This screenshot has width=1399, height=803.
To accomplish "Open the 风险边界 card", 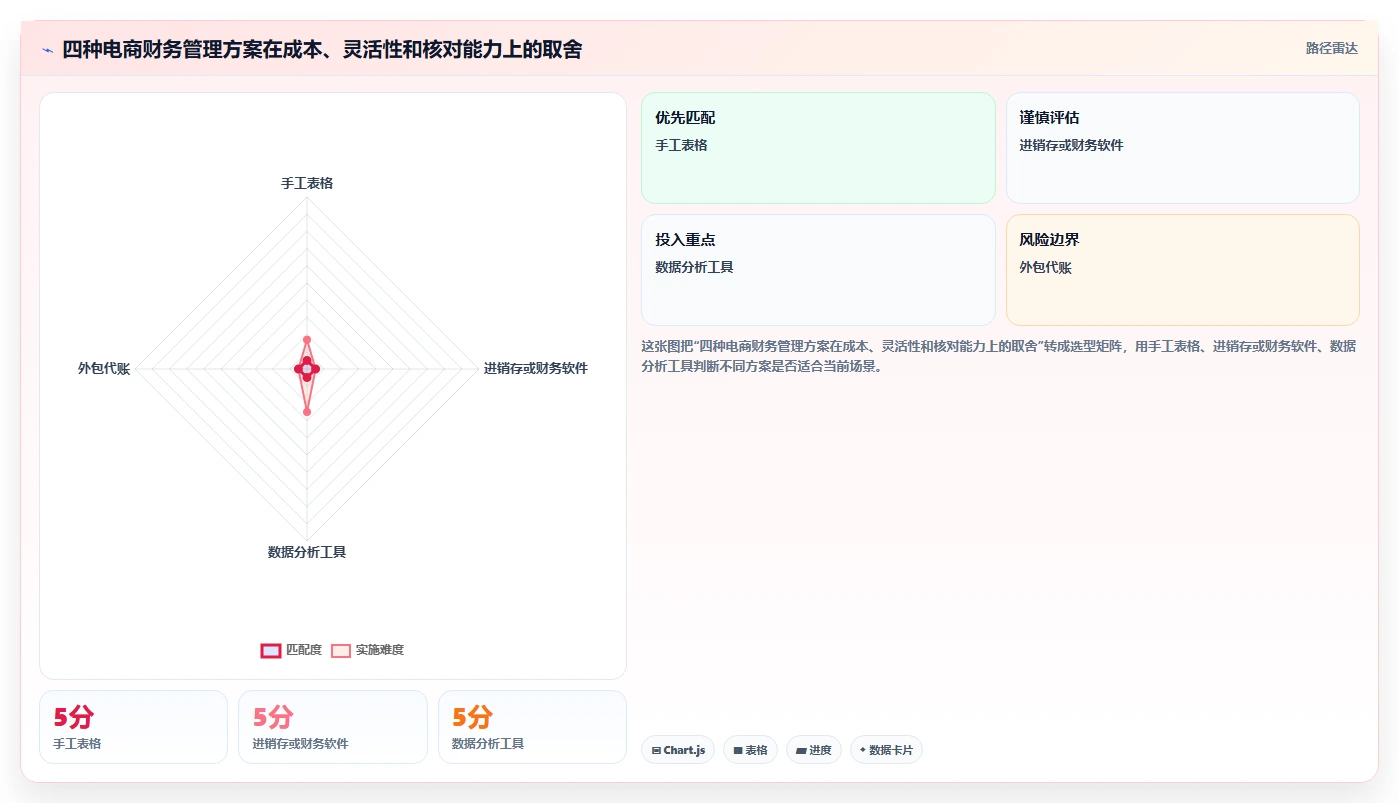I will tap(1182, 270).
